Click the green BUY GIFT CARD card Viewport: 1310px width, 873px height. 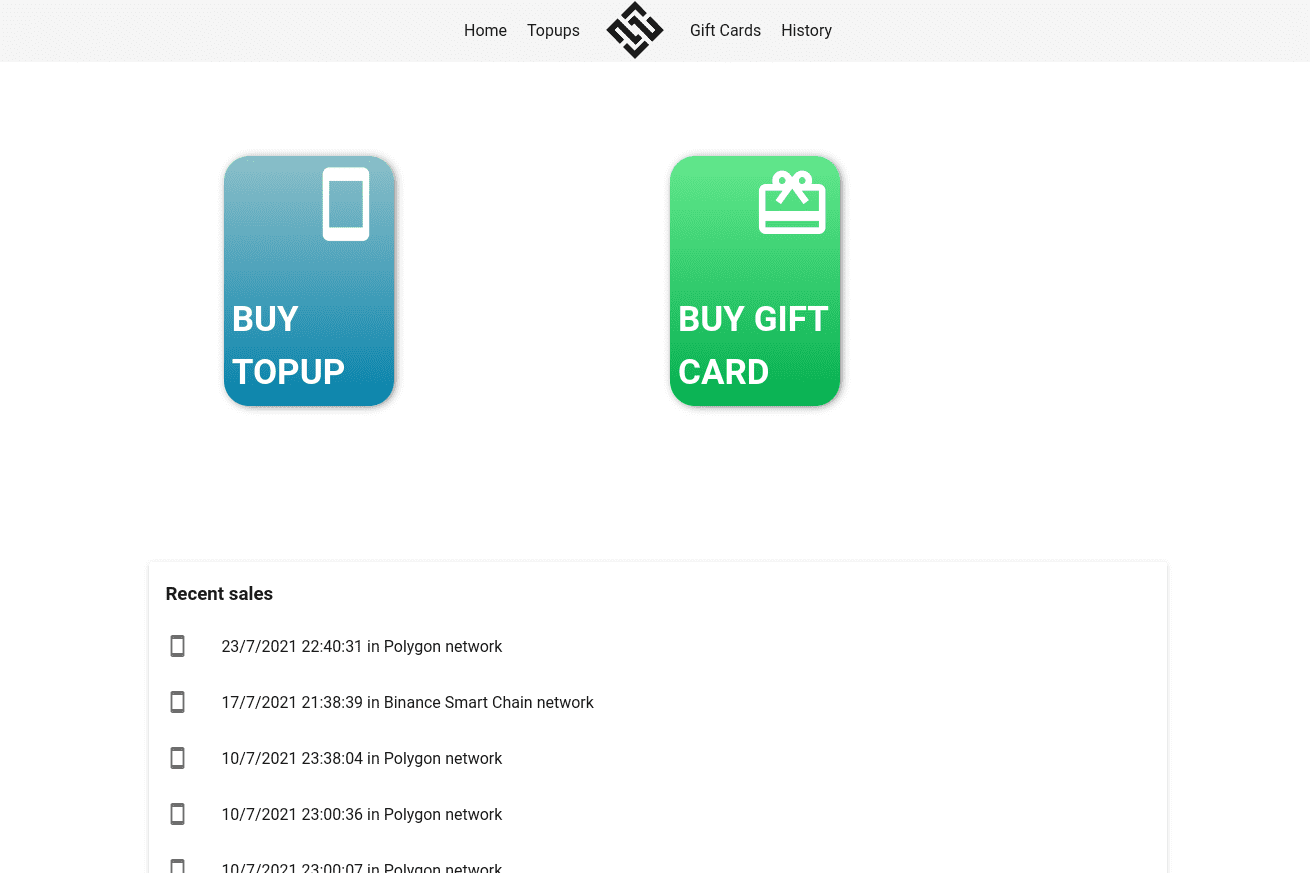(x=754, y=281)
